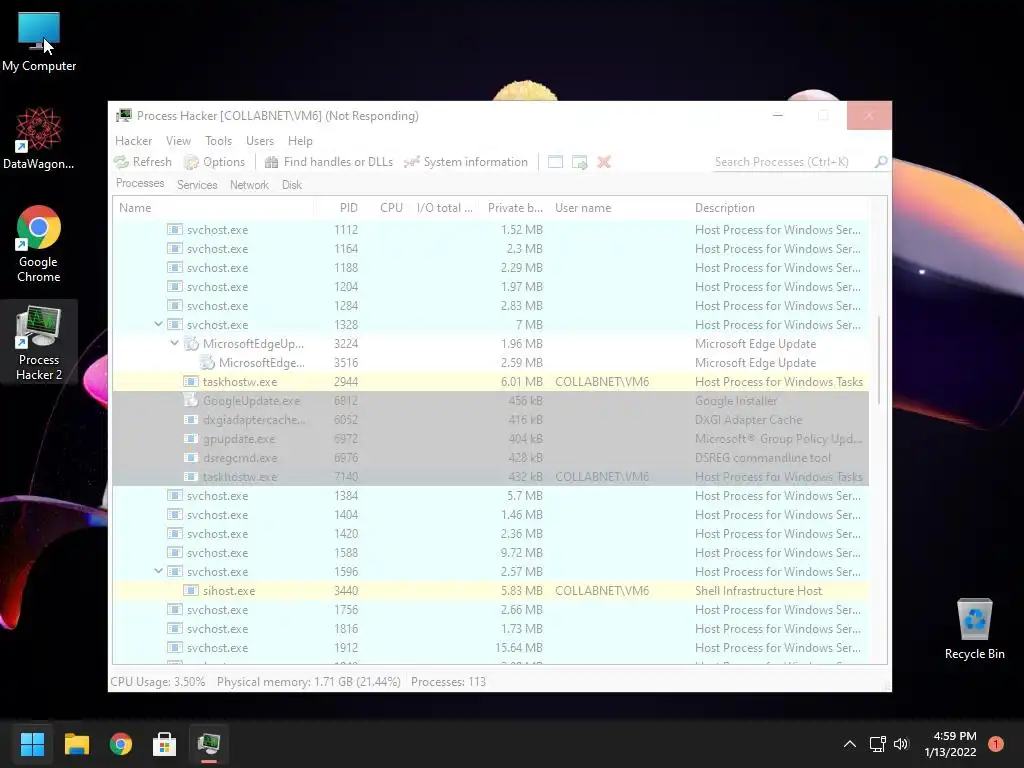Open the Hacker menu
Screen dimensions: 1024x768
(133, 141)
